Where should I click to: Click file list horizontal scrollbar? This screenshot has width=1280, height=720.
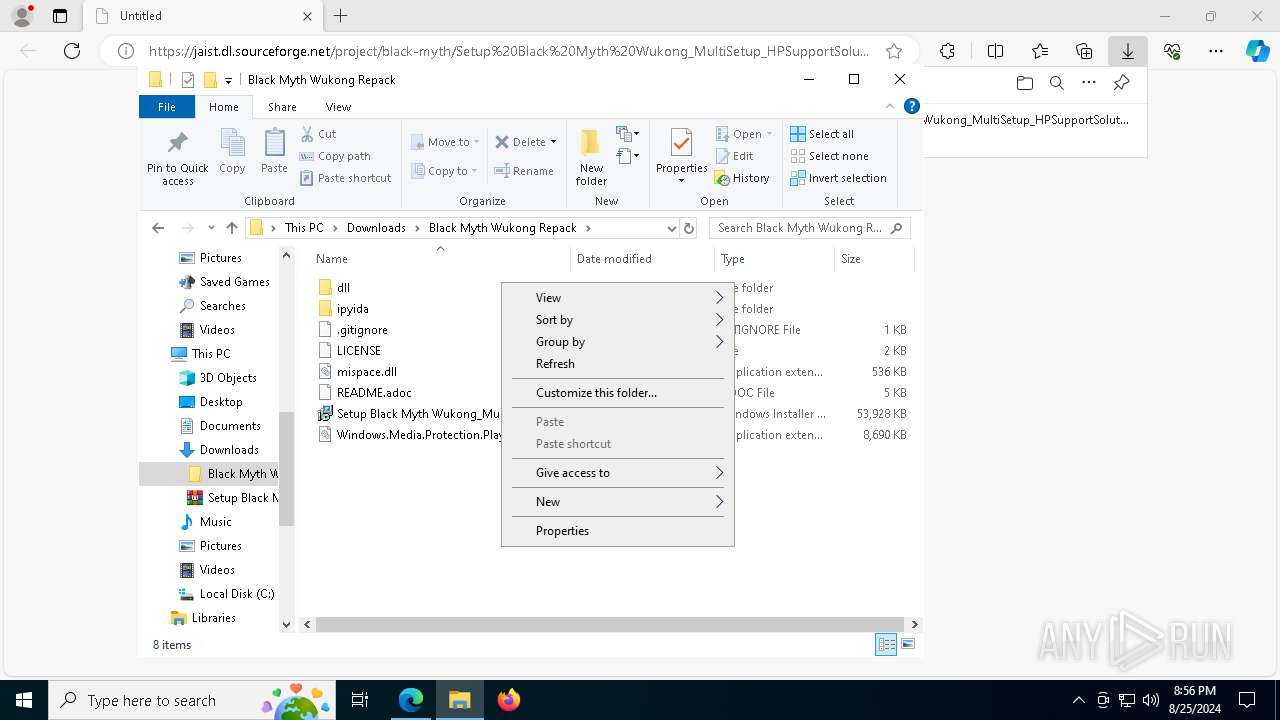(608, 625)
